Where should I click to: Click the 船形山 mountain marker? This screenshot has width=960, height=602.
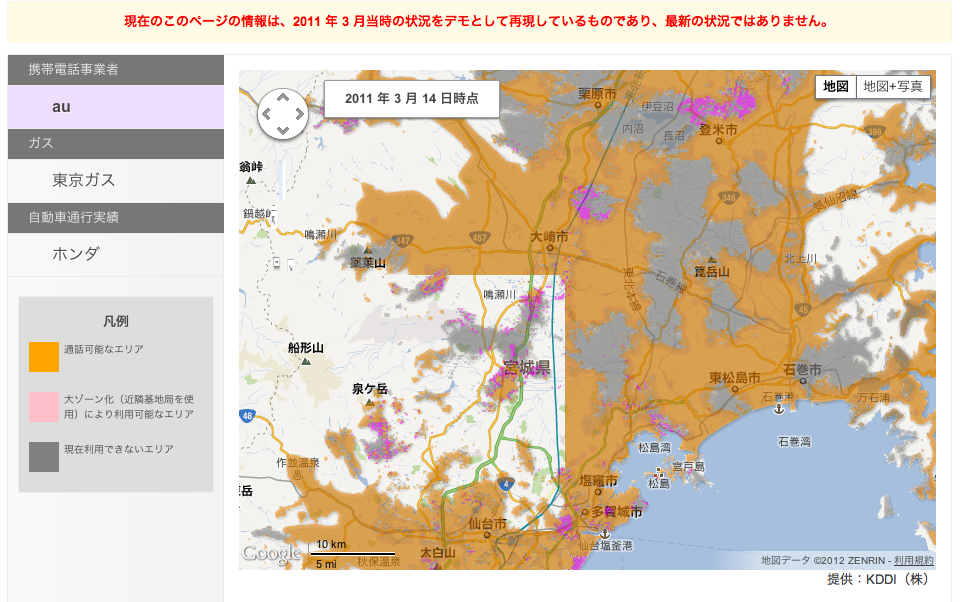pyautogui.click(x=306, y=362)
